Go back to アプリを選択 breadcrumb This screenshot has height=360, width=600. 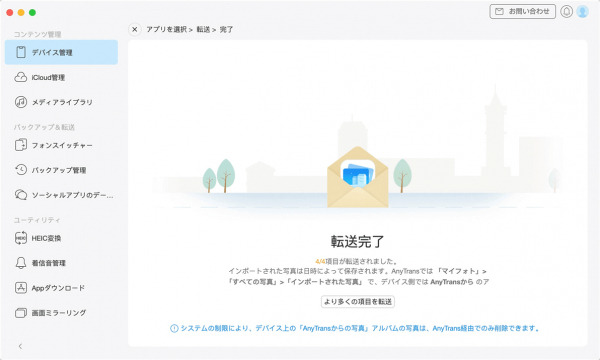[x=166, y=29]
